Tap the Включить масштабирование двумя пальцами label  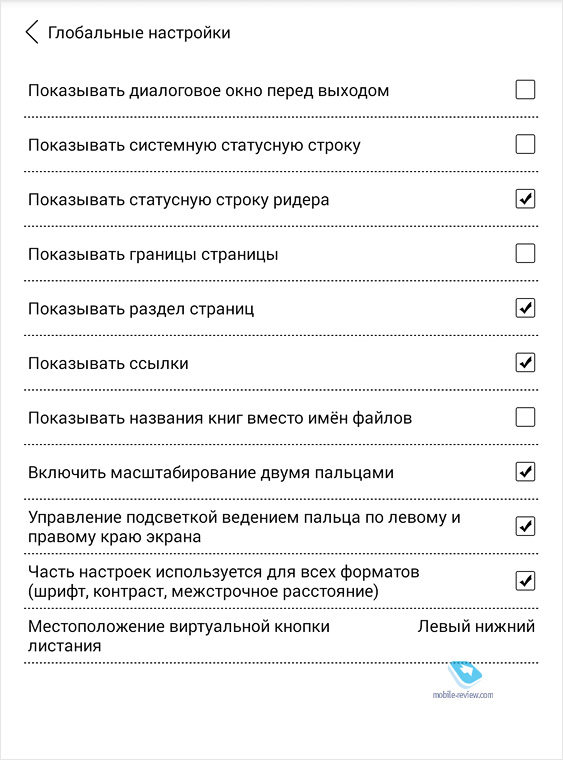point(211,473)
